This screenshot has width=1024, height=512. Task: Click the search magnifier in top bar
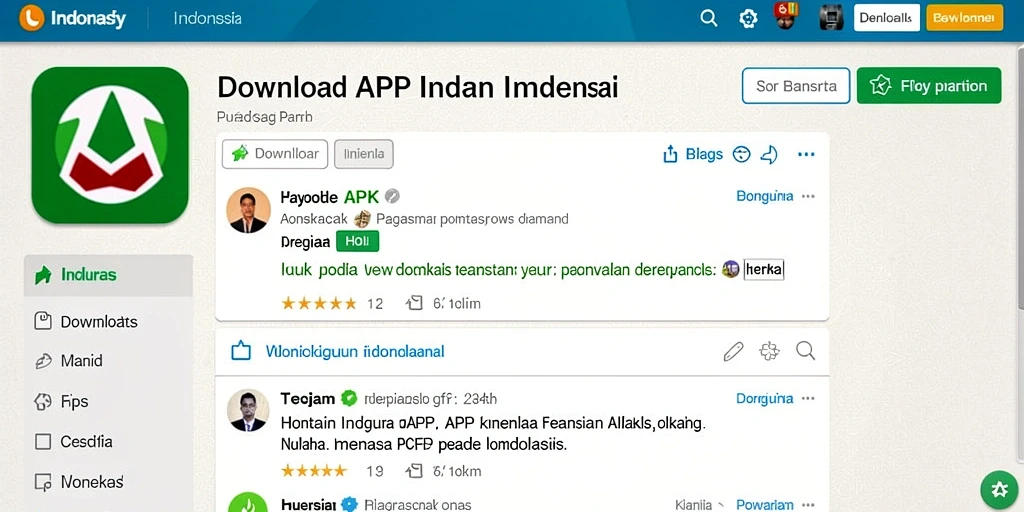[x=709, y=18]
